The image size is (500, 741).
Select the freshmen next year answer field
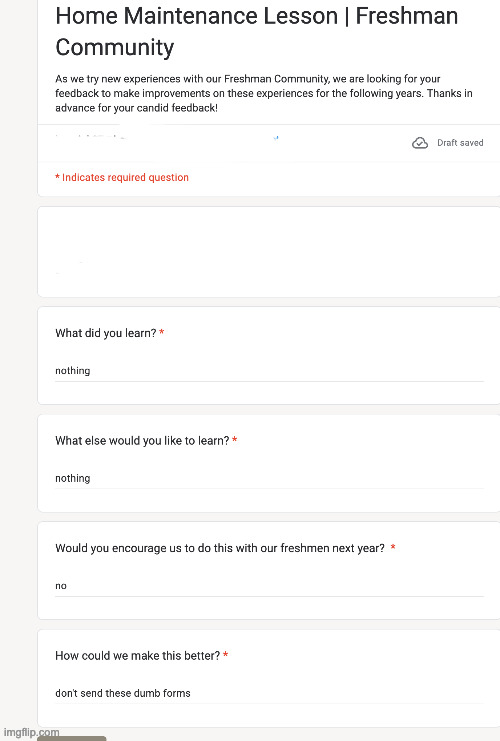point(269,586)
